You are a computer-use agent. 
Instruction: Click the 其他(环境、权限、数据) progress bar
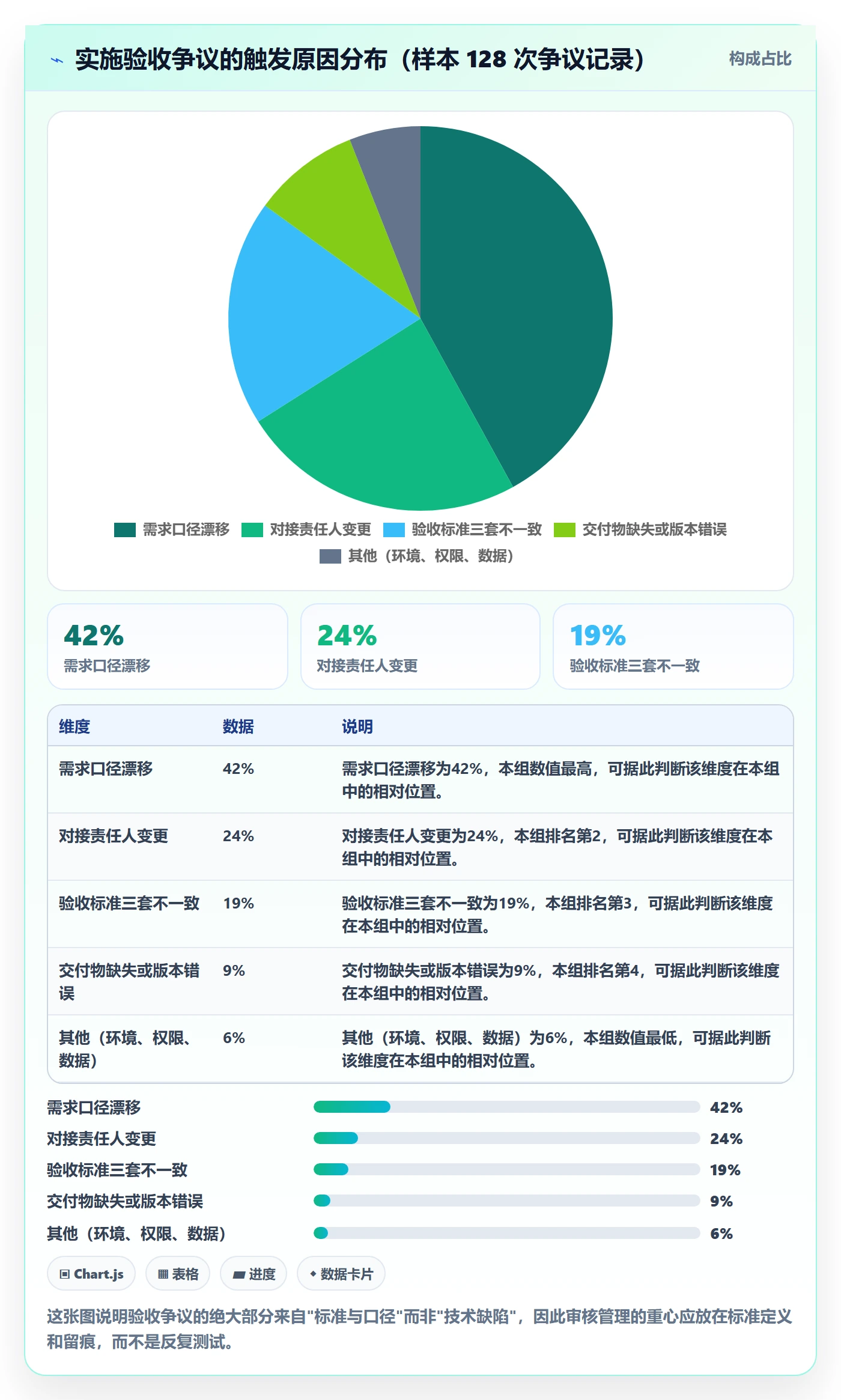tap(506, 1233)
